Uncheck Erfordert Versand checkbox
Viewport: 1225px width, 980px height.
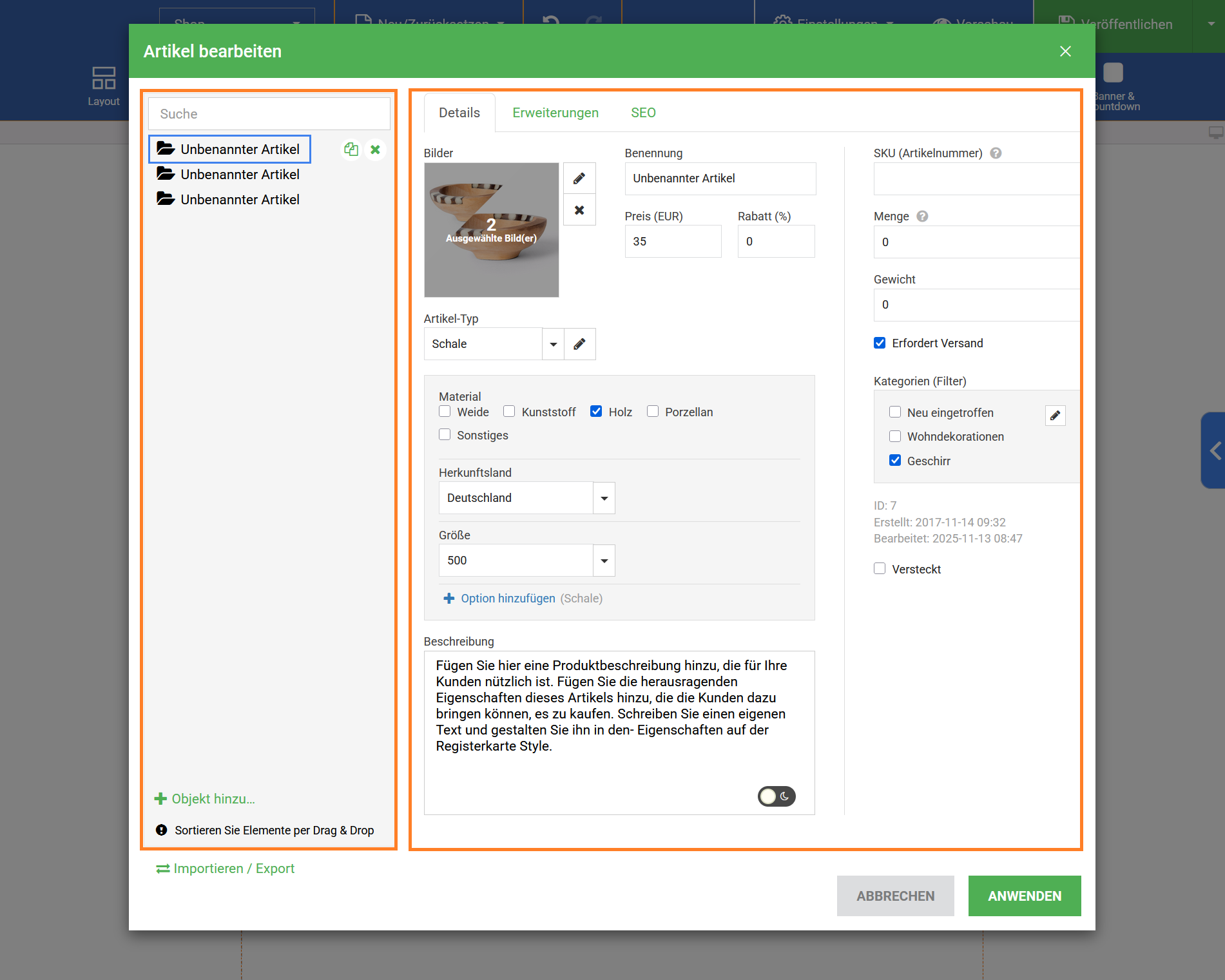click(880, 343)
